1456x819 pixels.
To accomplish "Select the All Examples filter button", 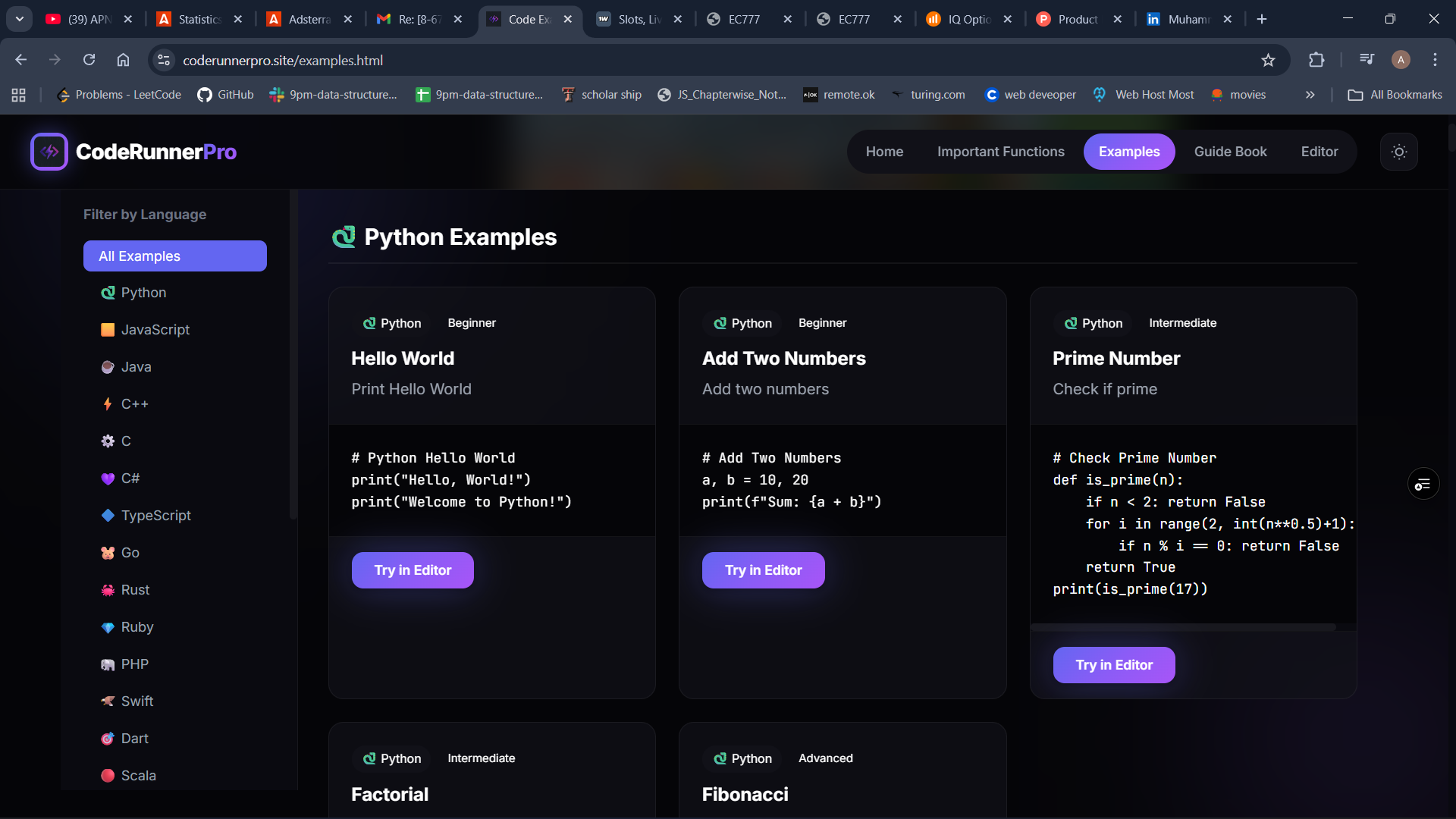I will (x=174, y=256).
